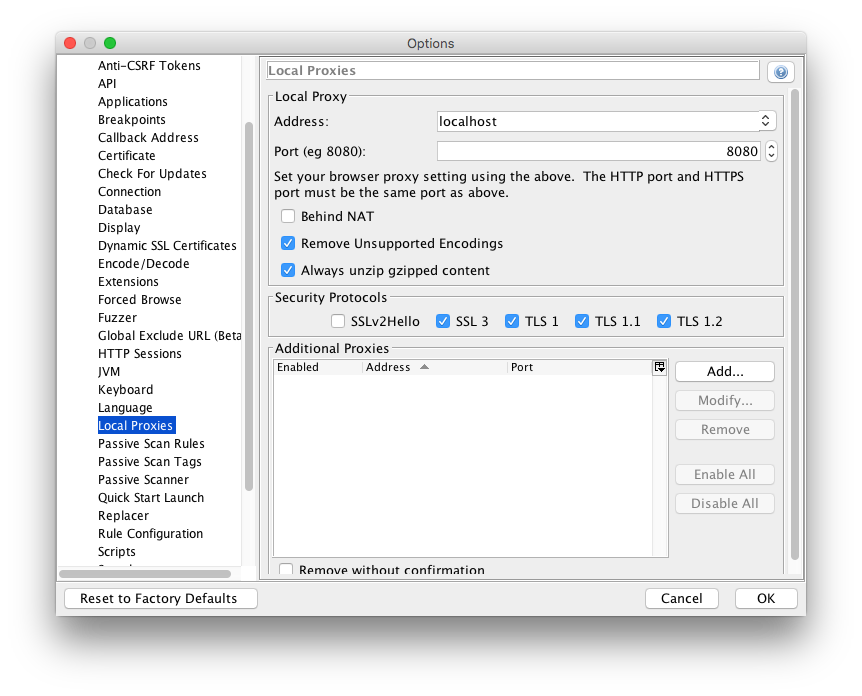Open the Passive Scan Rules section

click(151, 444)
